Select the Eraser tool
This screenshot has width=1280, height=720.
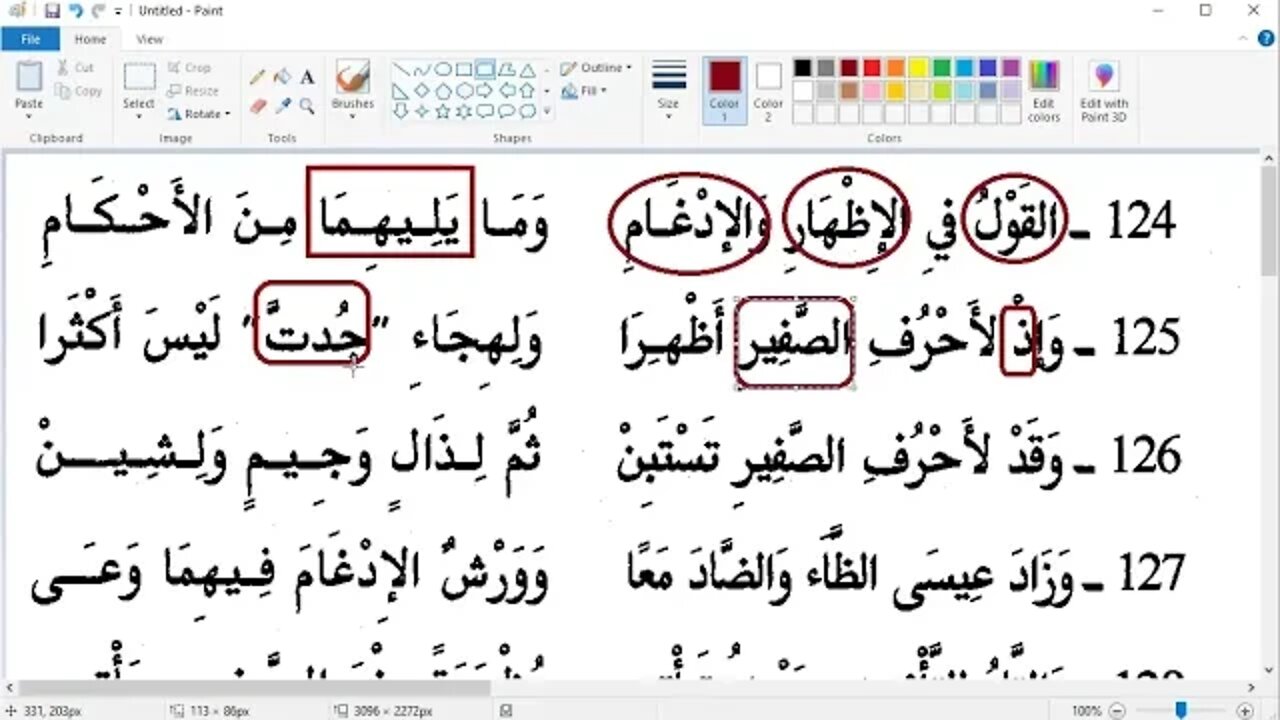(258, 105)
